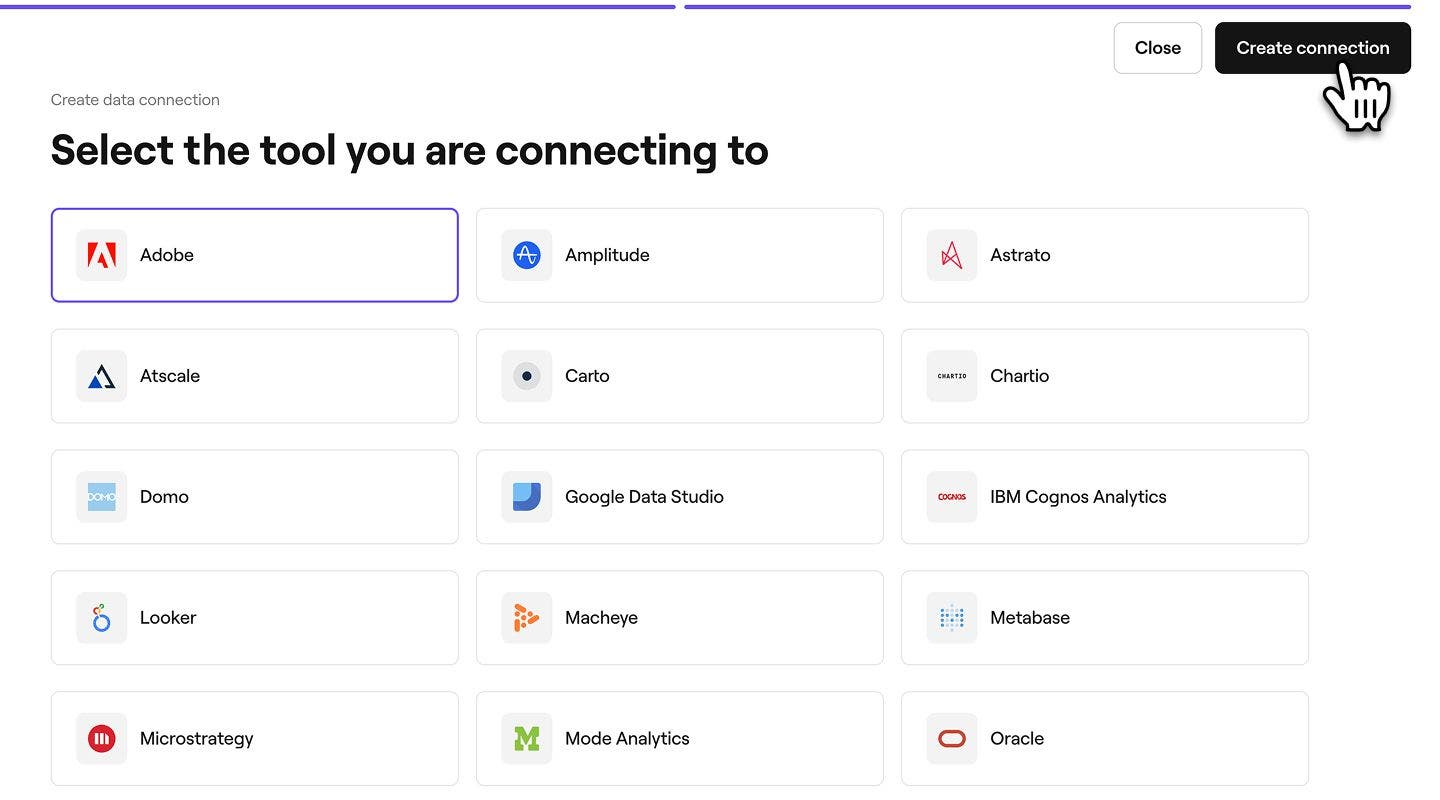Click the first progress bar segment
The height and width of the screenshot is (800, 1440).
(338, 6)
